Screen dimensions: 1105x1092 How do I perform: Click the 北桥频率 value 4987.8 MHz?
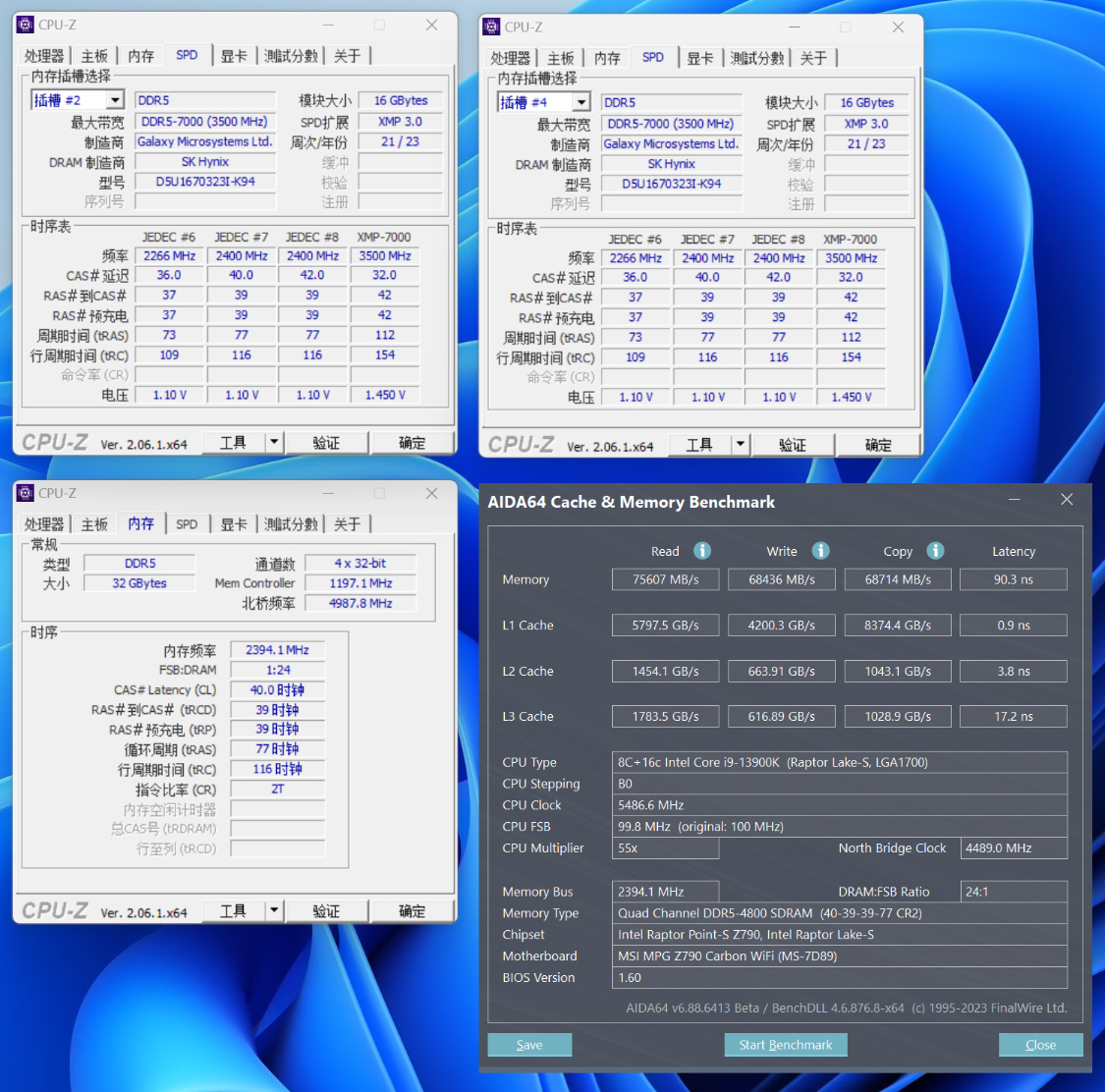360,603
